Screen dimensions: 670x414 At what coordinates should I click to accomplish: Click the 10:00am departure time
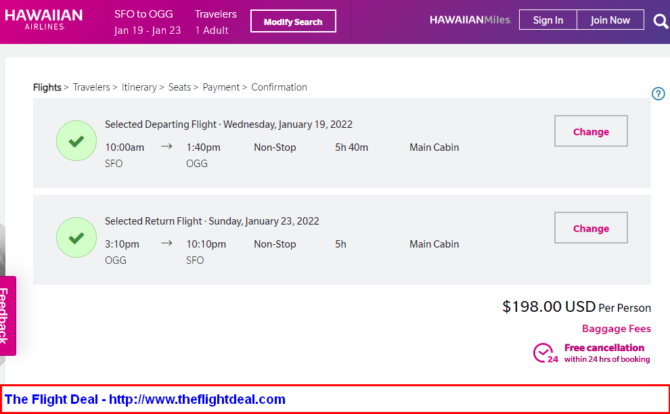(124, 147)
